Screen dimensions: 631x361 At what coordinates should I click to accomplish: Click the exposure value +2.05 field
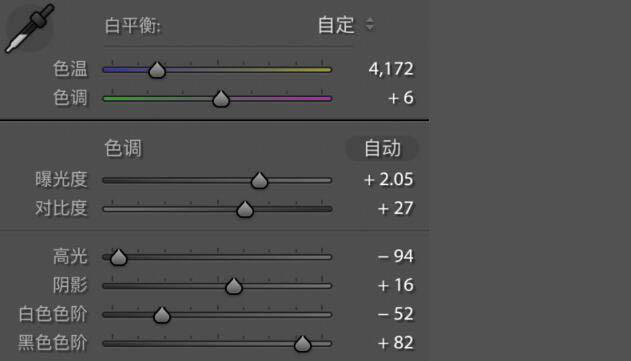click(x=388, y=179)
